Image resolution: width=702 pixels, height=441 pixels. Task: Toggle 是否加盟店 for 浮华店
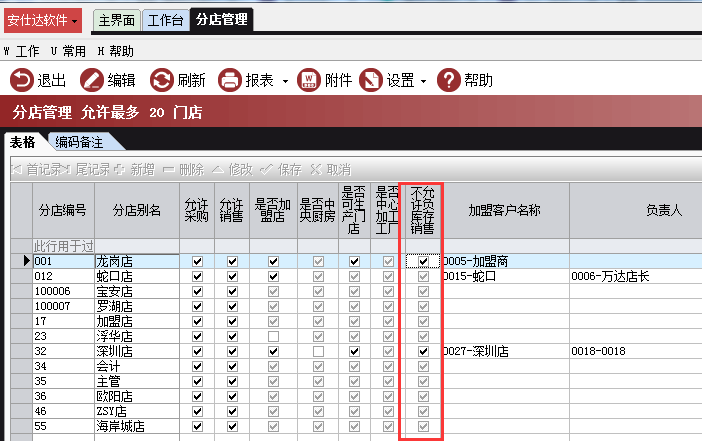(x=273, y=336)
